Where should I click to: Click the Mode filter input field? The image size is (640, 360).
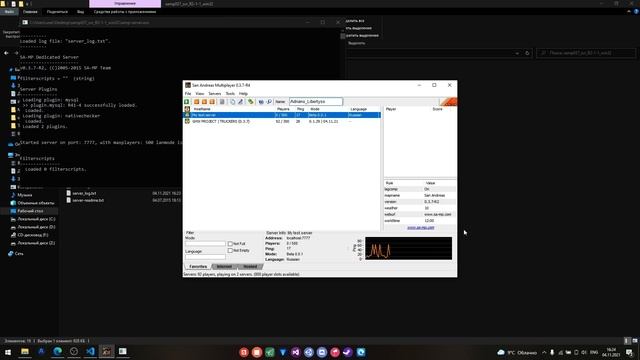click(x=205, y=244)
